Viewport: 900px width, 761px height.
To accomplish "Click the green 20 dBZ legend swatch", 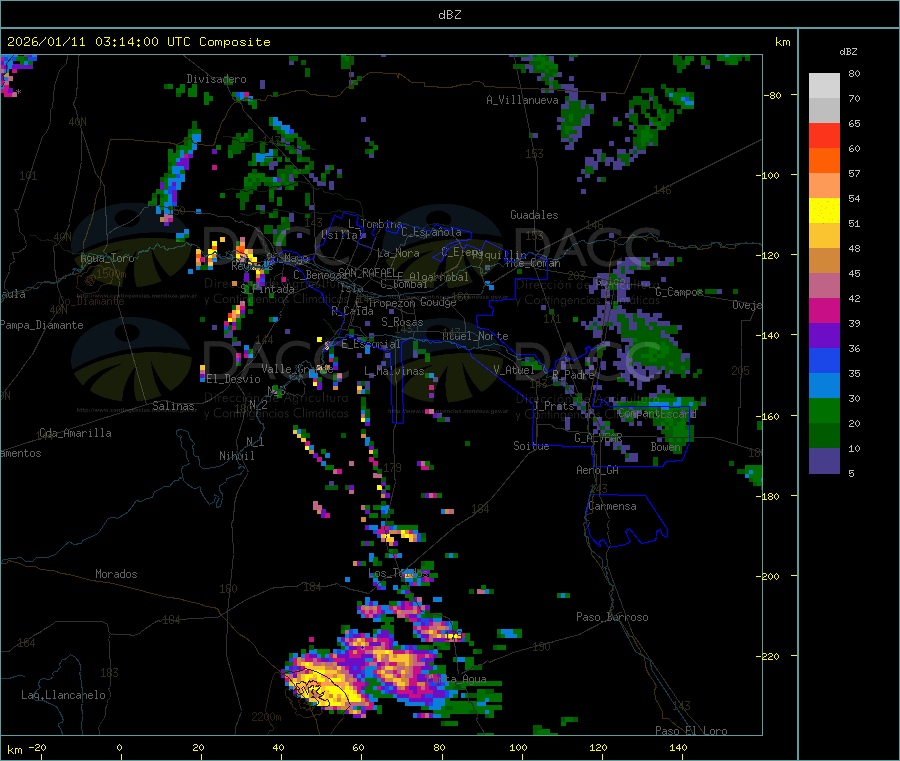I will [x=824, y=410].
